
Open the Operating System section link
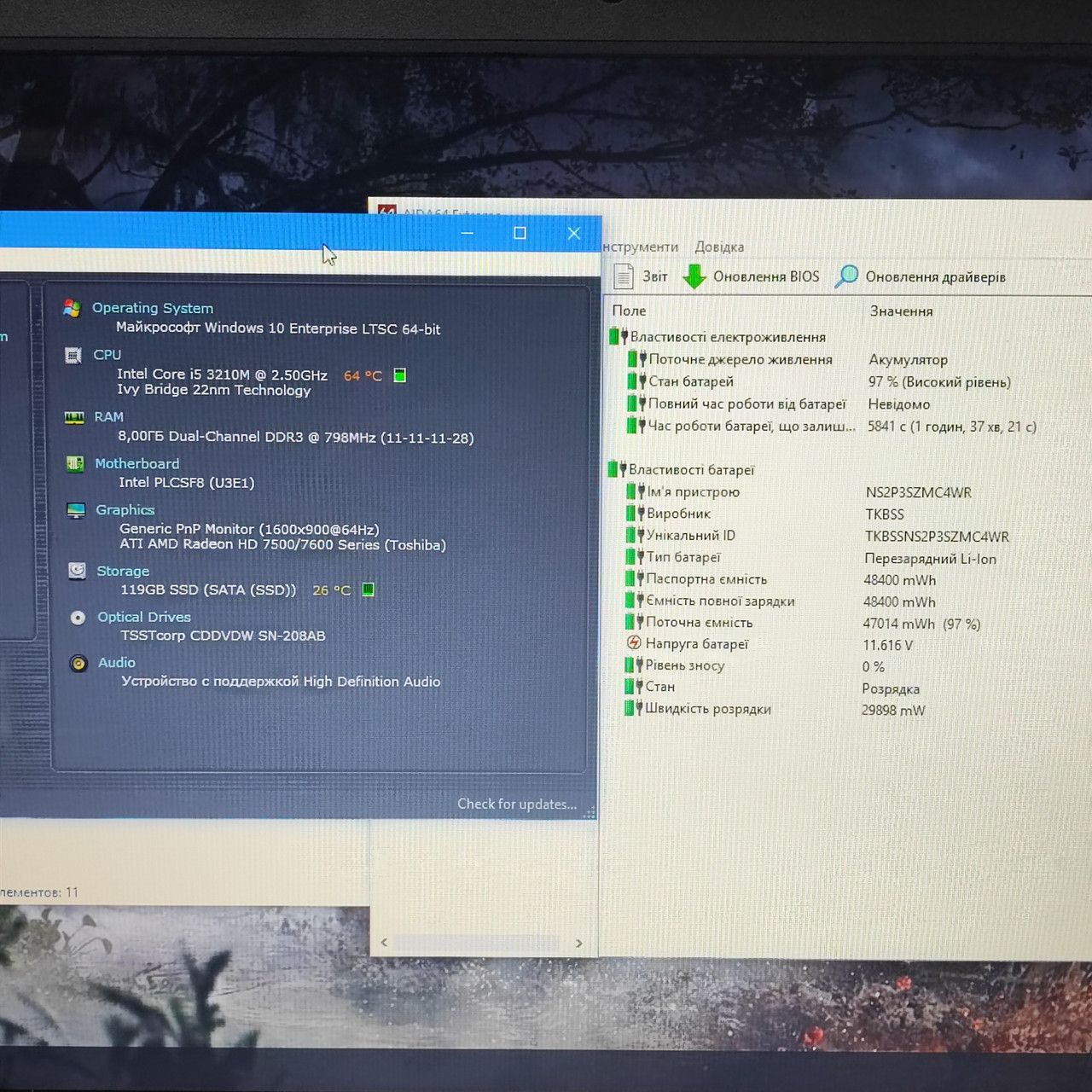tap(153, 308)
